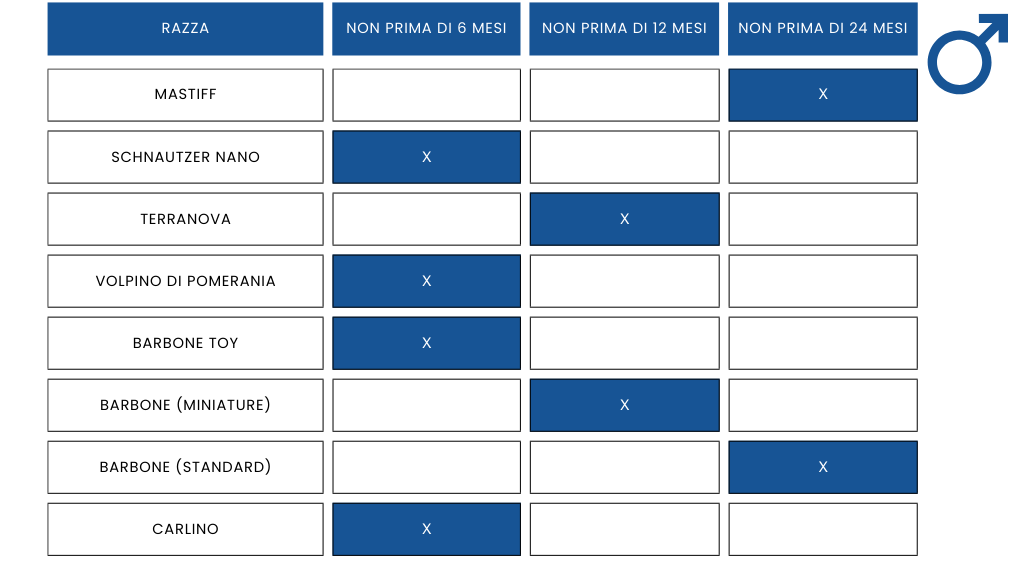Select the NON PRIMA DI 12 MESI header
Viewport: 1024px width, 569px height.
pyautogui.click(x=624, y=29)
